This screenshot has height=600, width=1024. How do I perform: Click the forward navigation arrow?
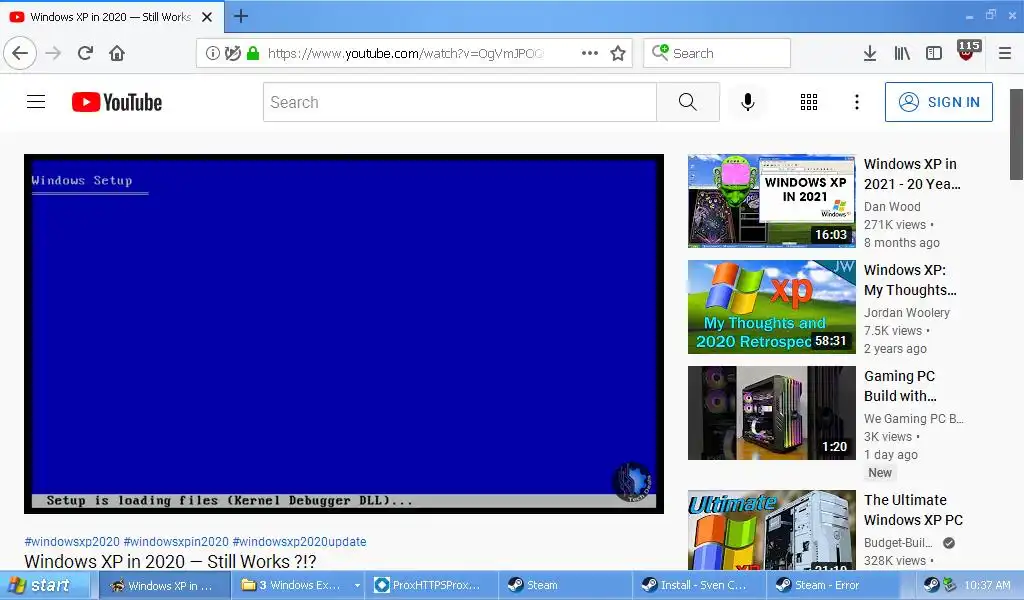coord(54,53)
